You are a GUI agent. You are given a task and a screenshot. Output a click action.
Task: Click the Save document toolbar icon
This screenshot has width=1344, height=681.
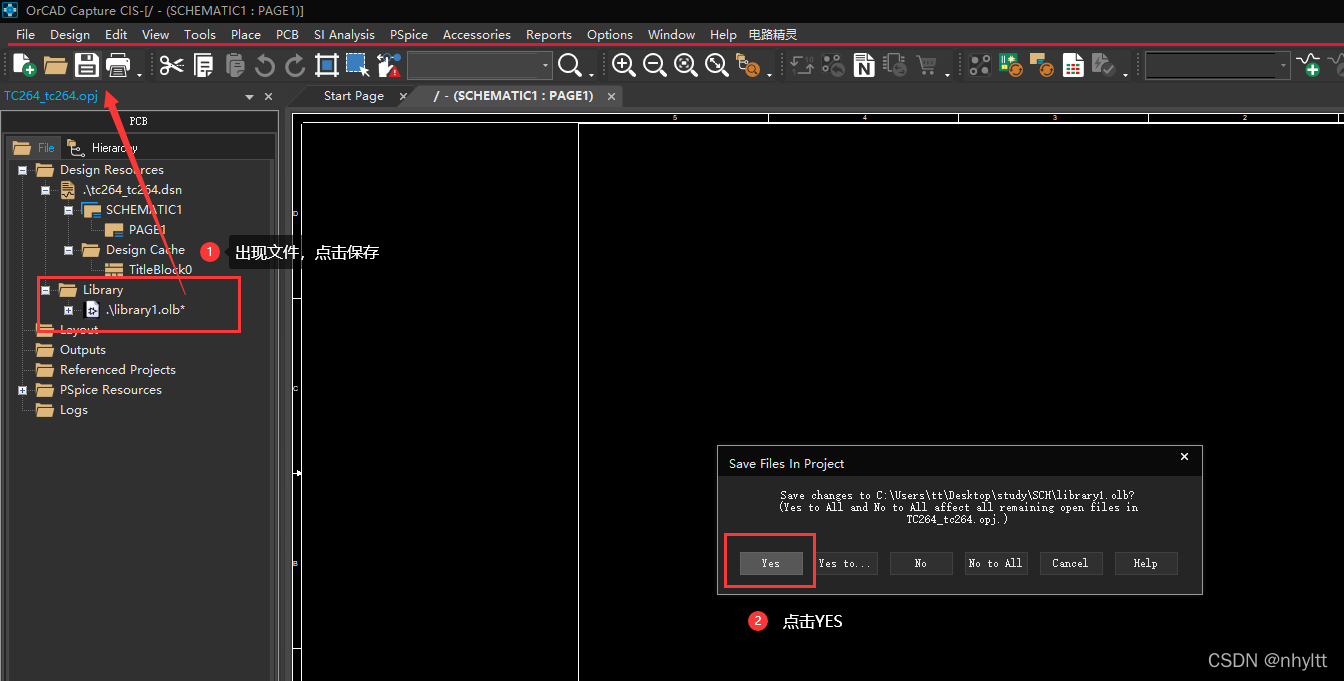point(87,66)
